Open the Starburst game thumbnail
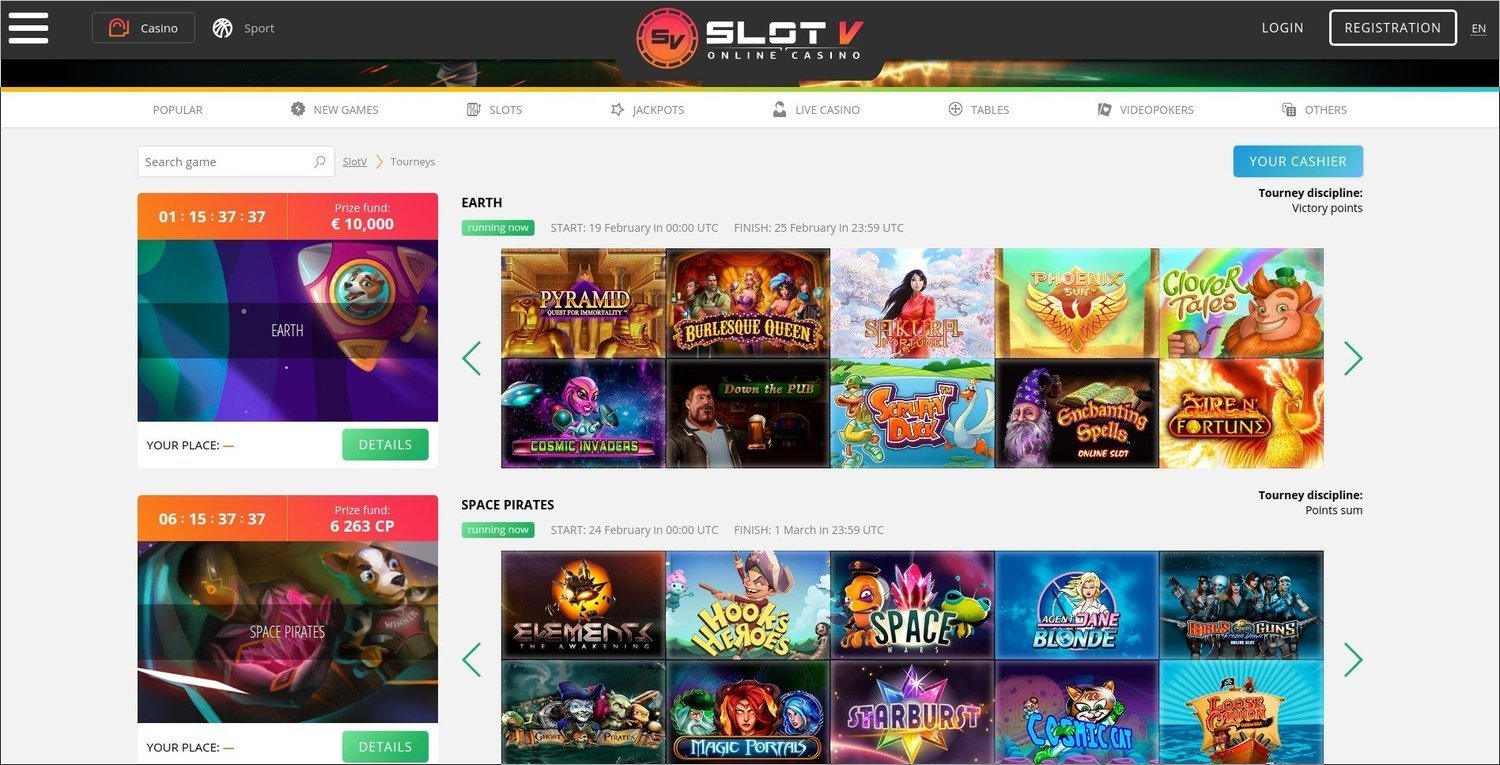The height and width of the screenshot is (765, 1500). [x=912, y=713]
